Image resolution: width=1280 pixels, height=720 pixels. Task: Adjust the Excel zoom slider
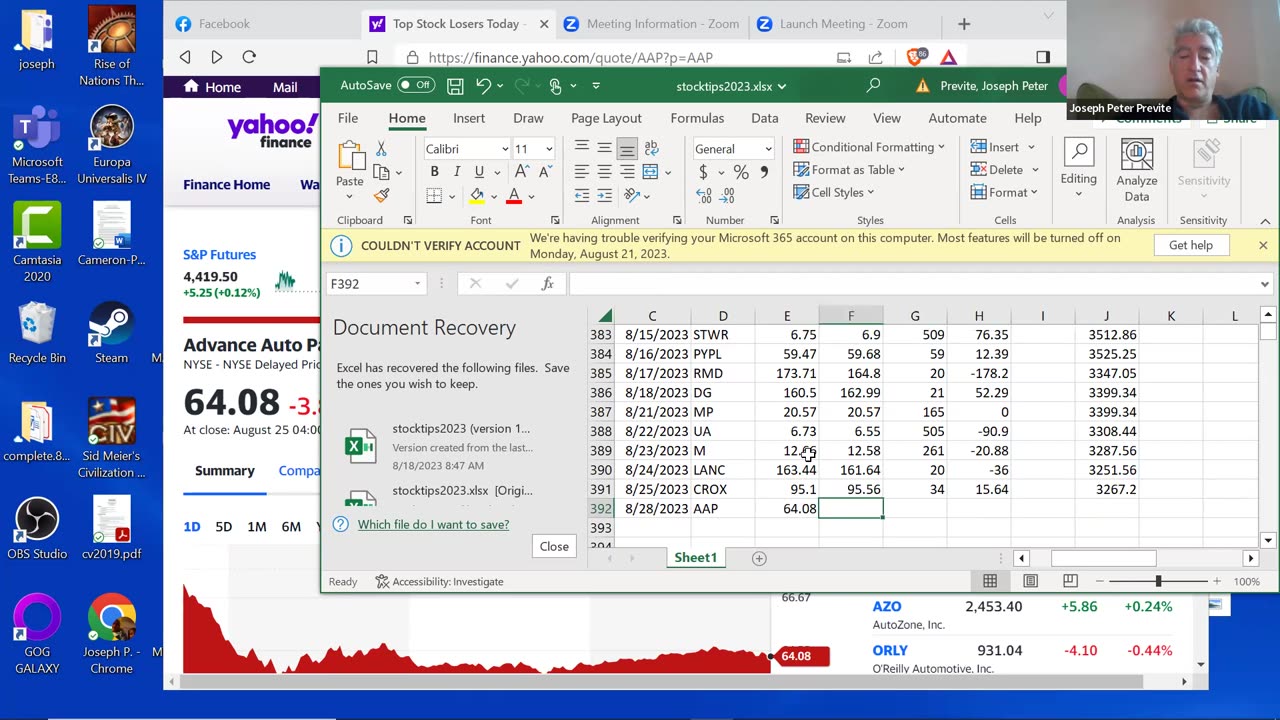(1158, 581)
